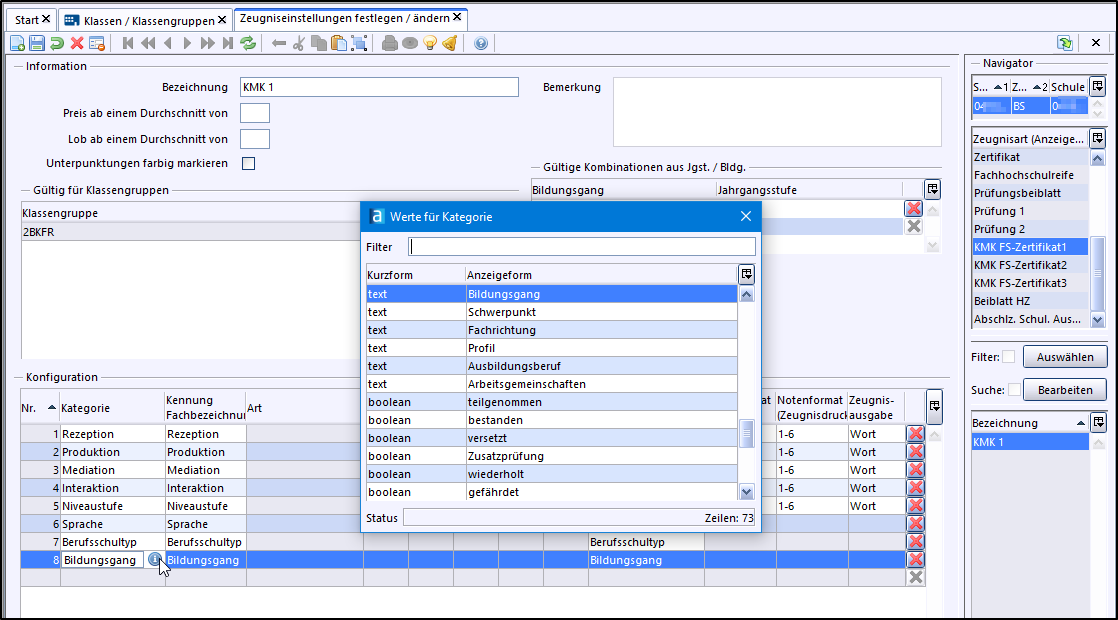Click the Bearbeiten button
The image size is (1118, 620).
1064,389
